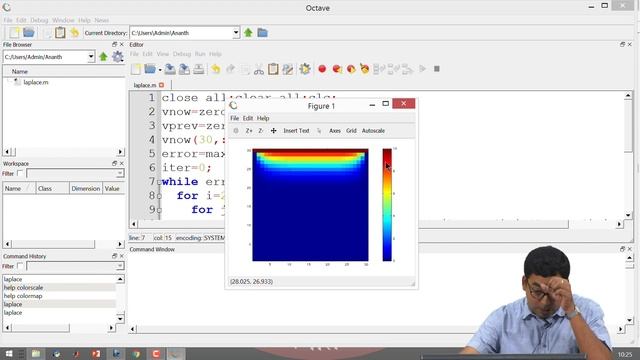Viewport: 640px width, 360px height.
Task: Open File Browser gear settings menu
Action: click(118, 57)
